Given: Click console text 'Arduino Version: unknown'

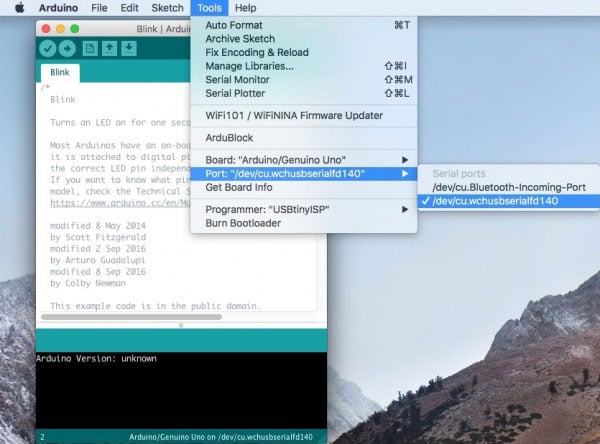Looking at the screenshot, I should [x=96, y=359].
